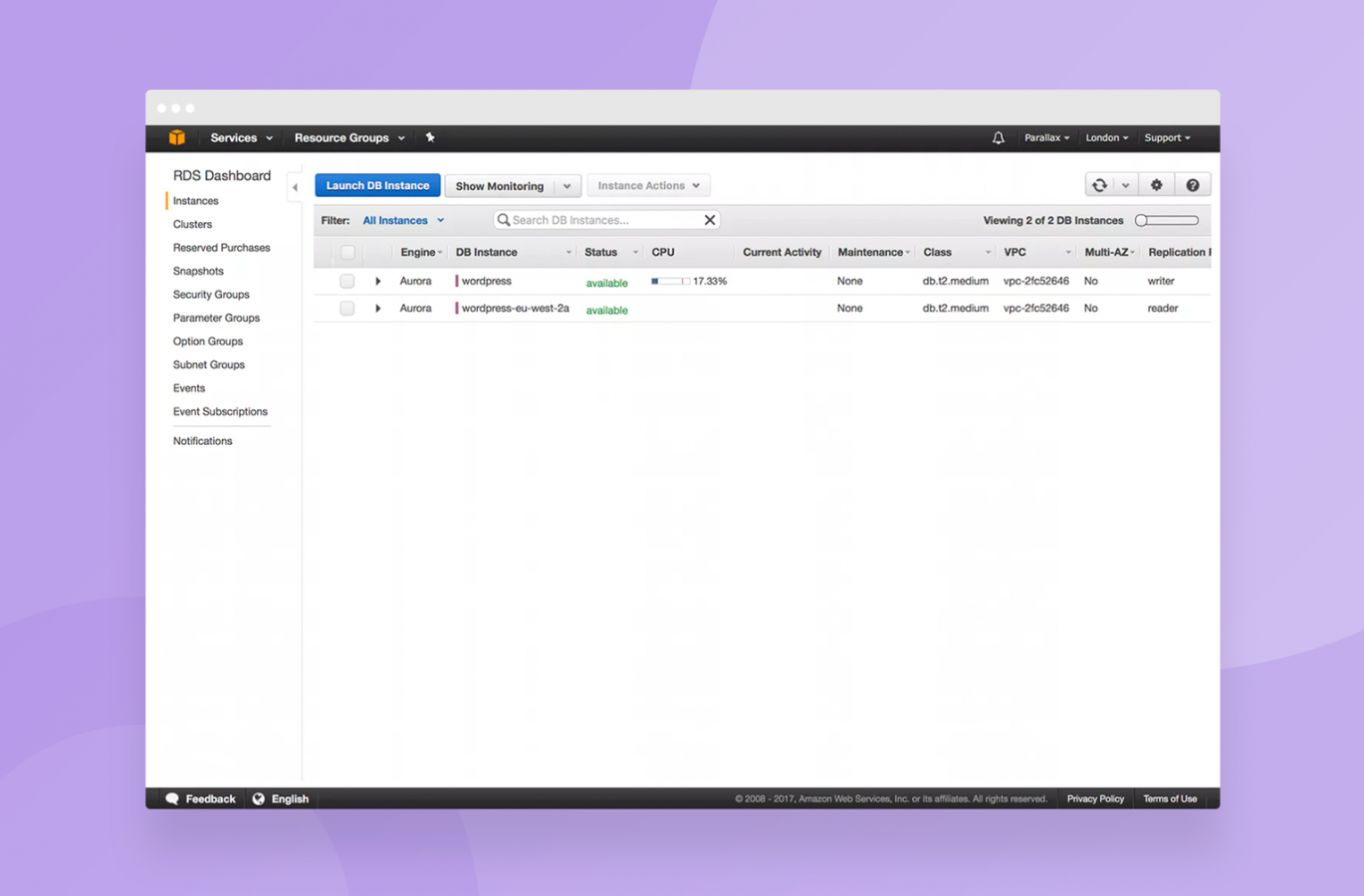Click the Current Activity column header
The height and width of the screenshot is (896, 1364).
[x=782, y=253]
